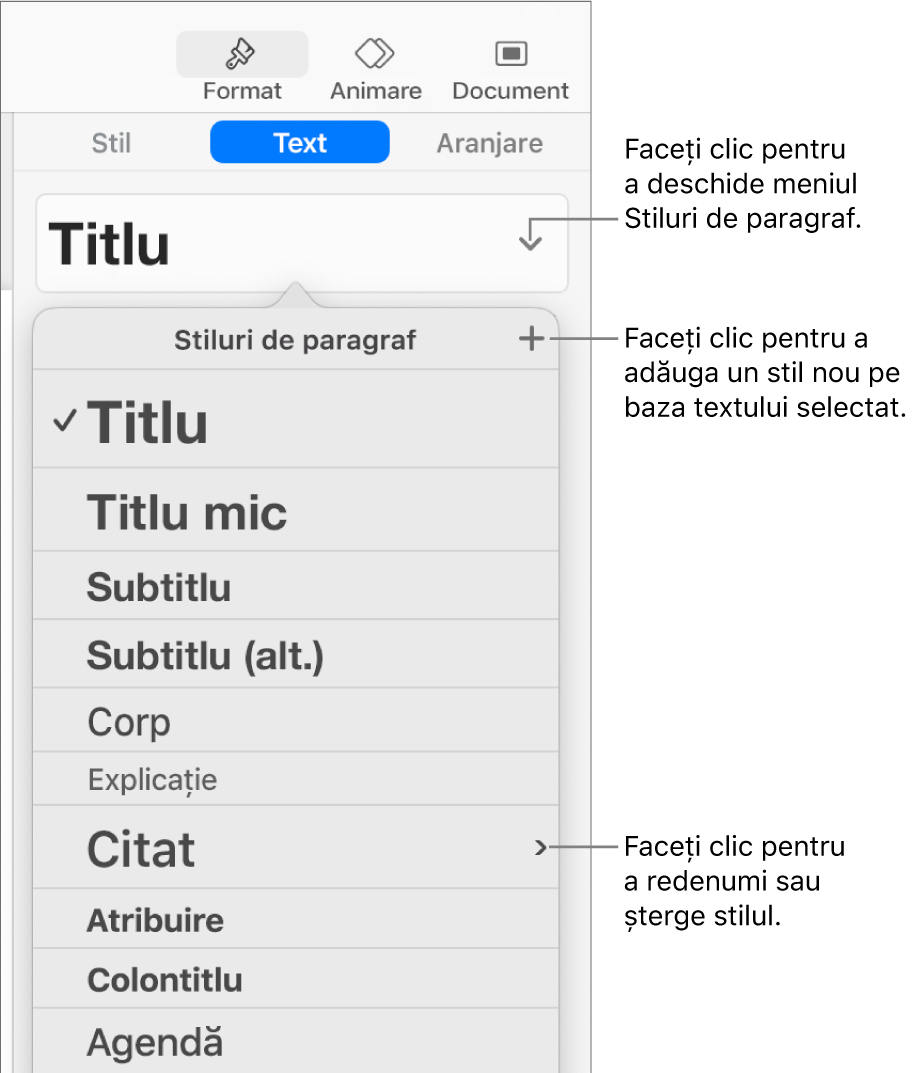Switch to the Text tab
The image size is (921, 1073).
(299, 143)
